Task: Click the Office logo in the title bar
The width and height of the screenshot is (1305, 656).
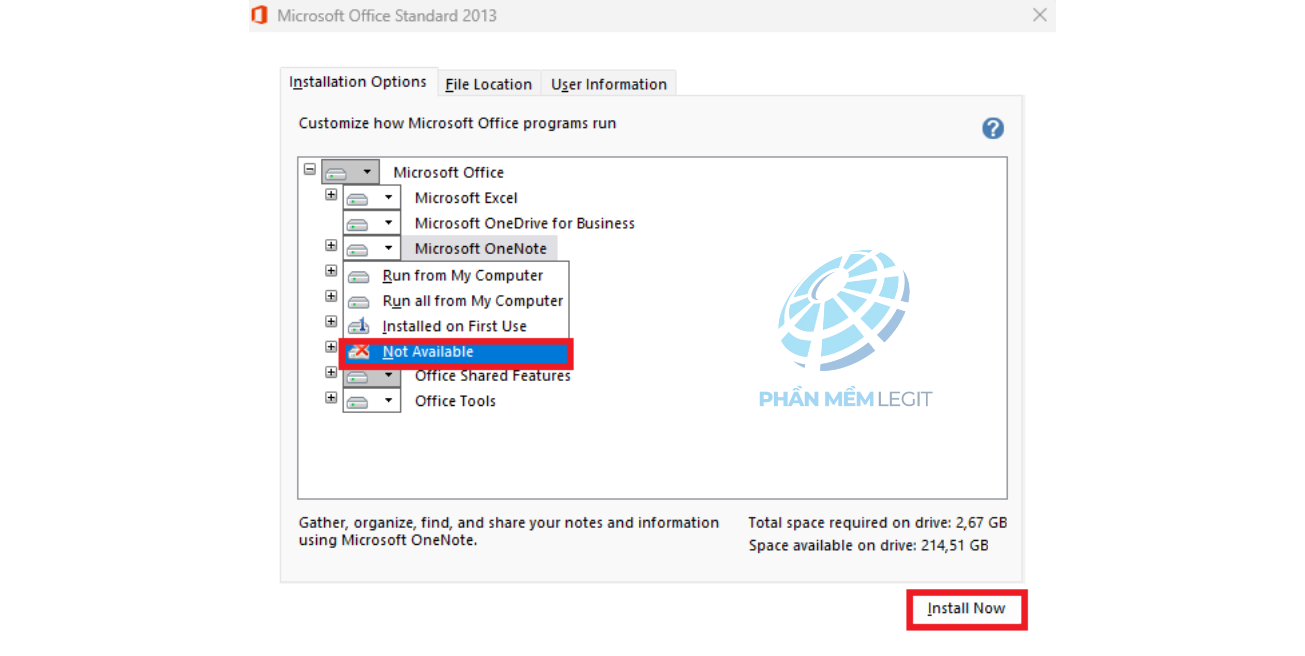Action: pyautogui.click(x=260, y=15)
